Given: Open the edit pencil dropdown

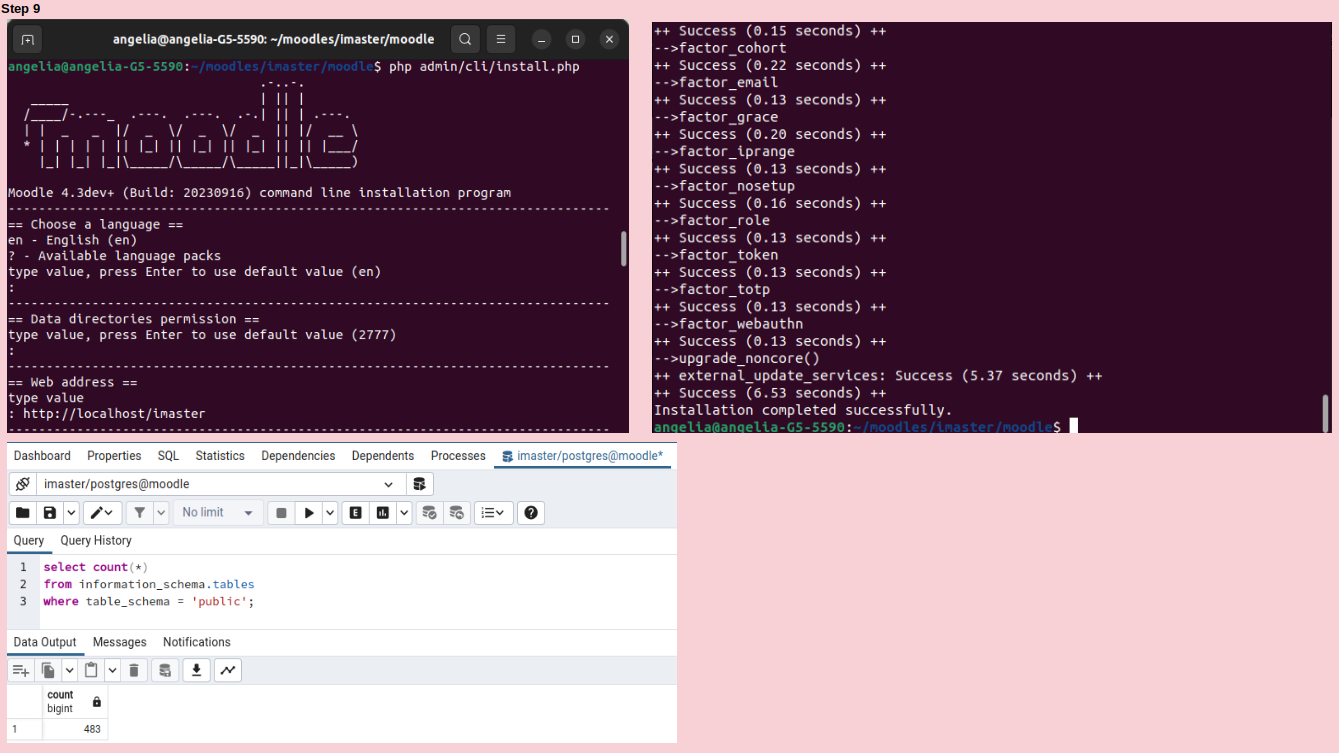Looking at the screenshot, I should coord(102,513).
